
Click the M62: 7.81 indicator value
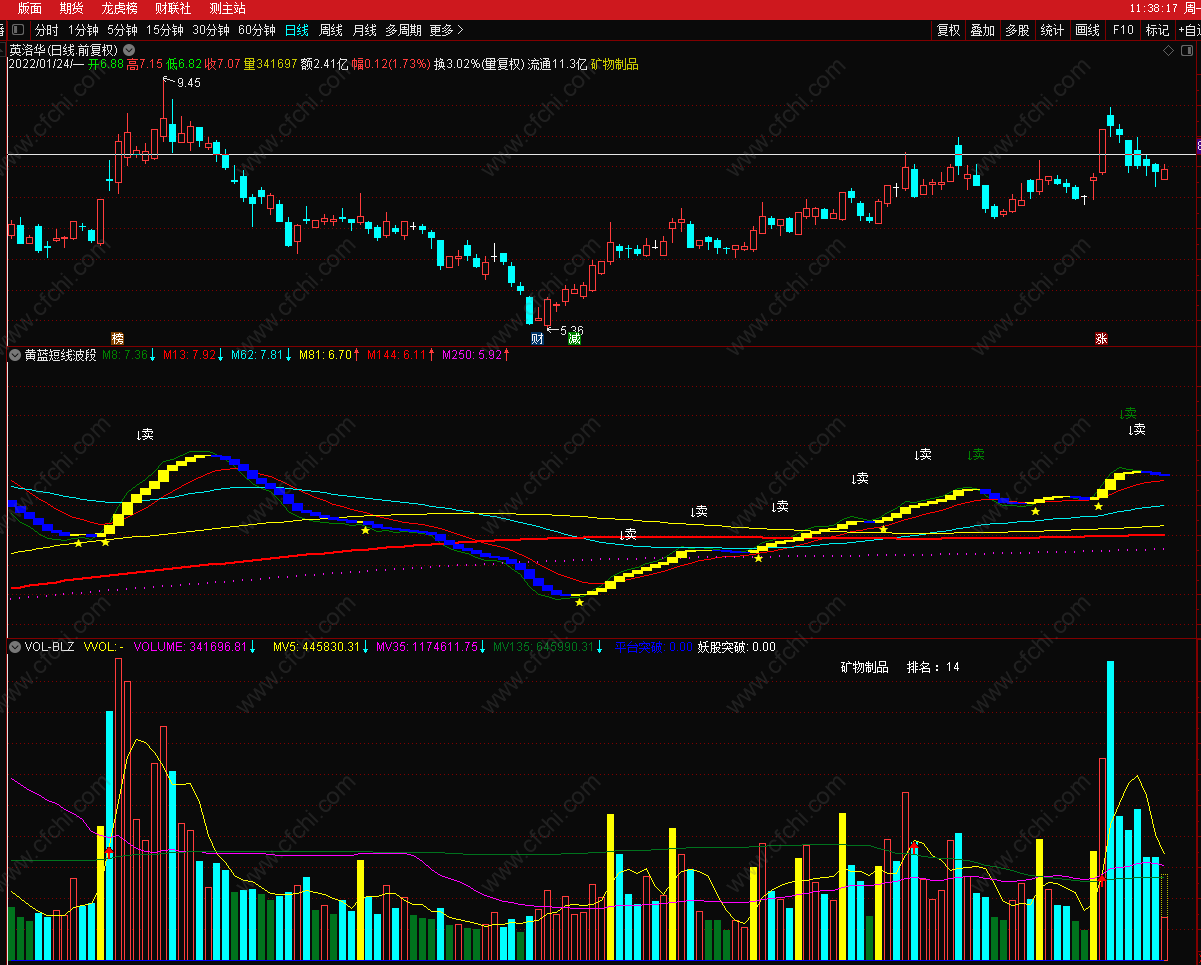[257, 355]
